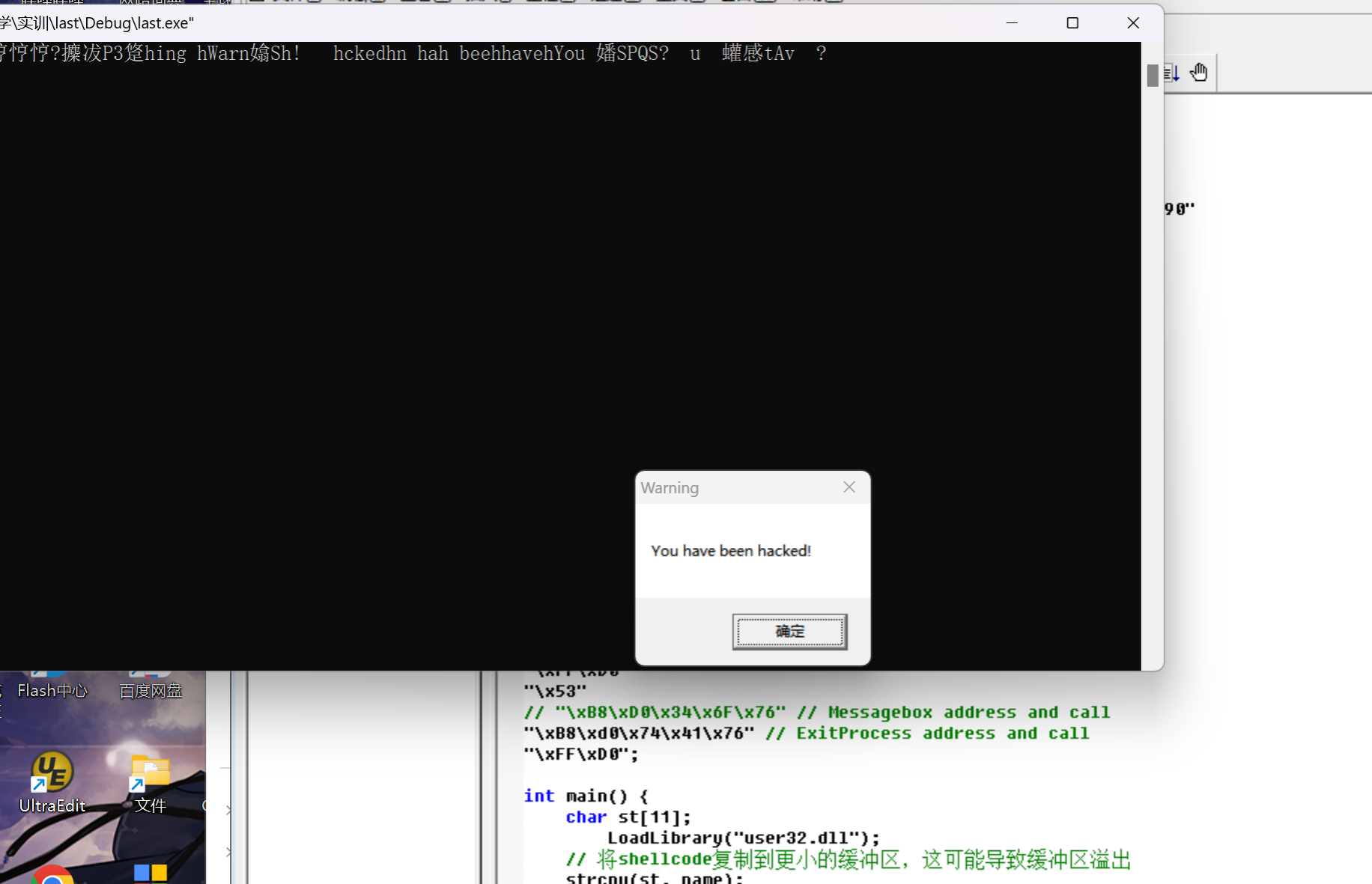Expand the upper chevron beside the desktop icons
This screenshot has height=884, width=1372.
coord(227,809)
